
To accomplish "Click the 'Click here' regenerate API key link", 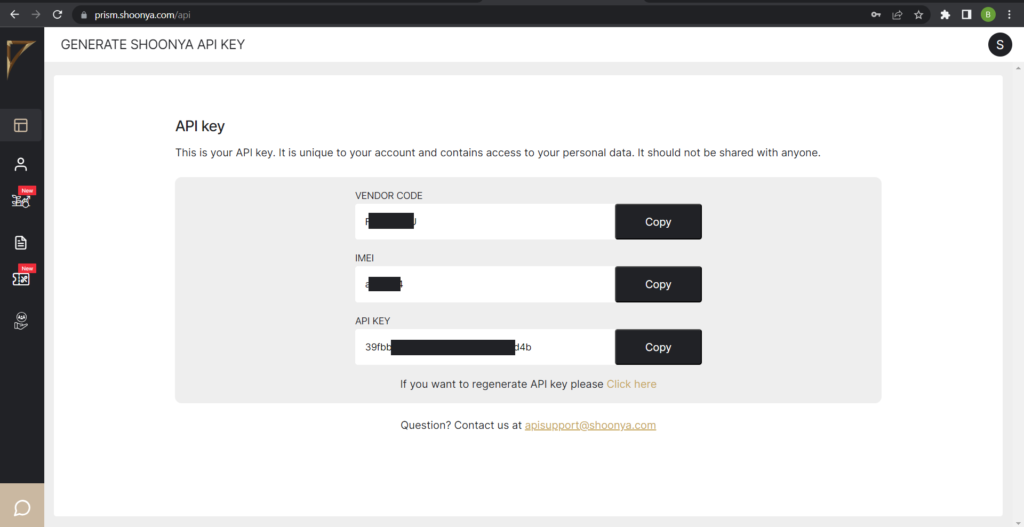I will (631, 384).
